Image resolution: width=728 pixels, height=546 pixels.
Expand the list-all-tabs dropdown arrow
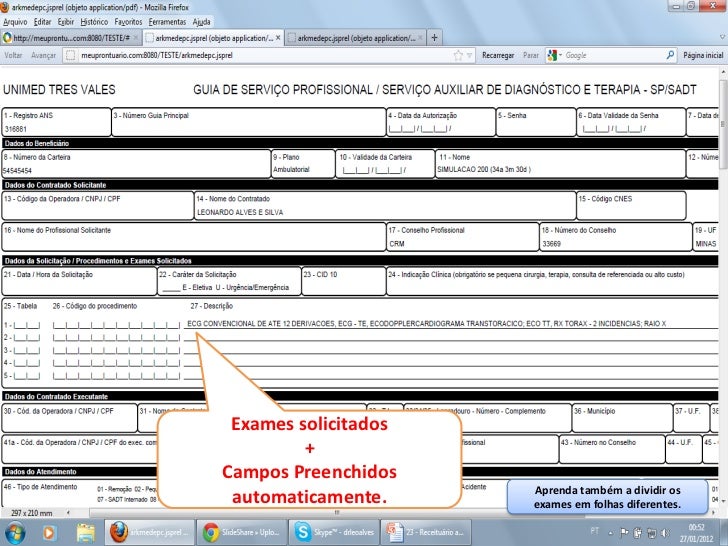pyautogui.click(x=722, y=37)
